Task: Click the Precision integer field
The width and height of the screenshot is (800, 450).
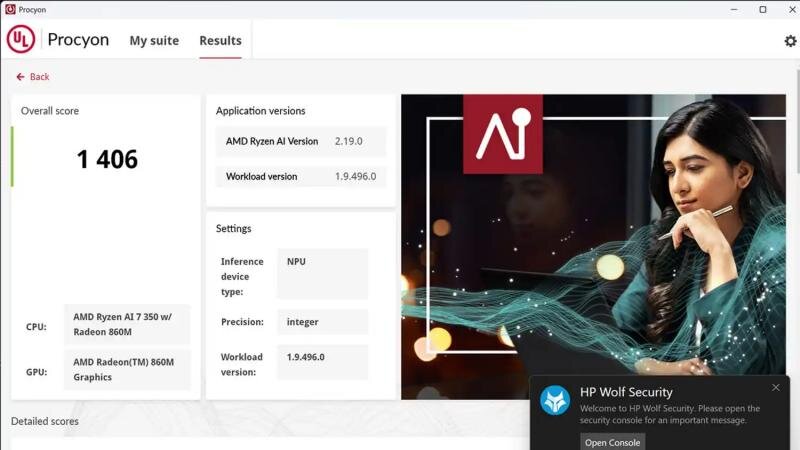Action: pyautogui.click(x=322, y=322)
